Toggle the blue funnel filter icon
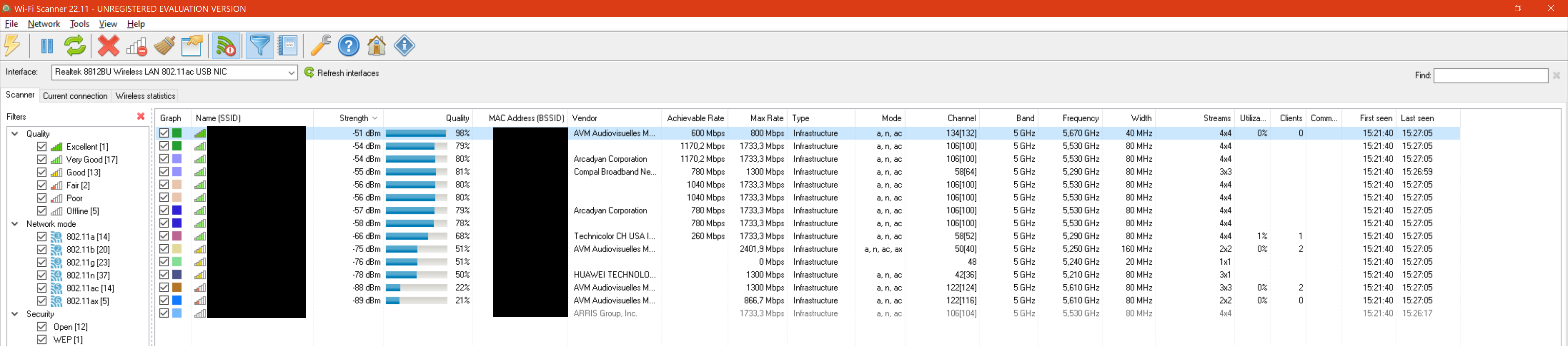1568x346 pixels. point(260,46)
